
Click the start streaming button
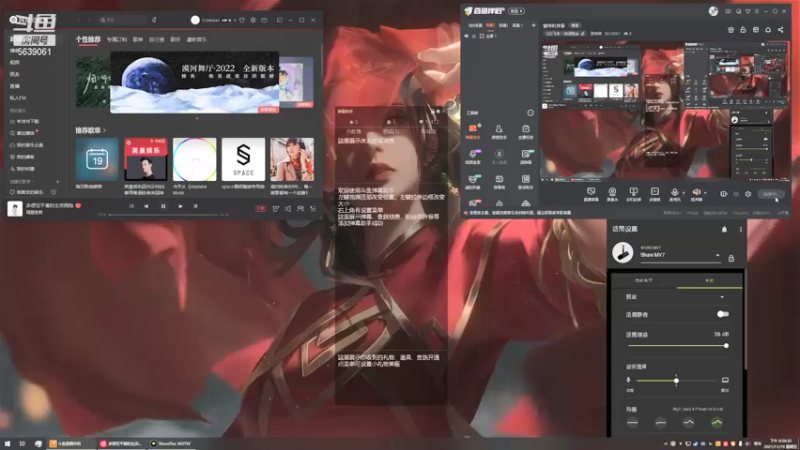pyautogui.click(x=770, y=194)
